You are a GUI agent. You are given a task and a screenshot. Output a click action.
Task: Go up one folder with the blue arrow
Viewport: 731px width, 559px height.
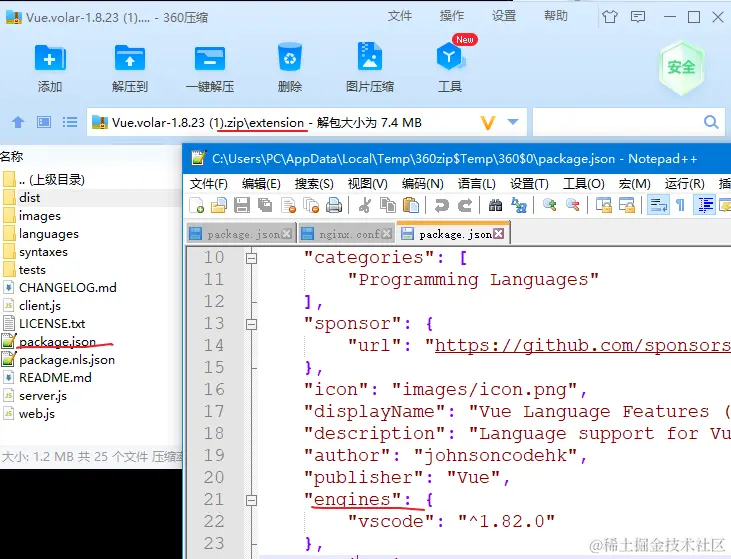[x=18, y=122]
